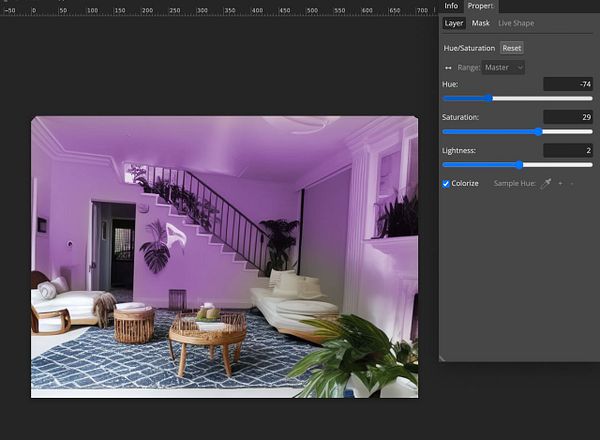Toggle the Colorize checkbox
The image size is (600, 440).
click(446, 184)
